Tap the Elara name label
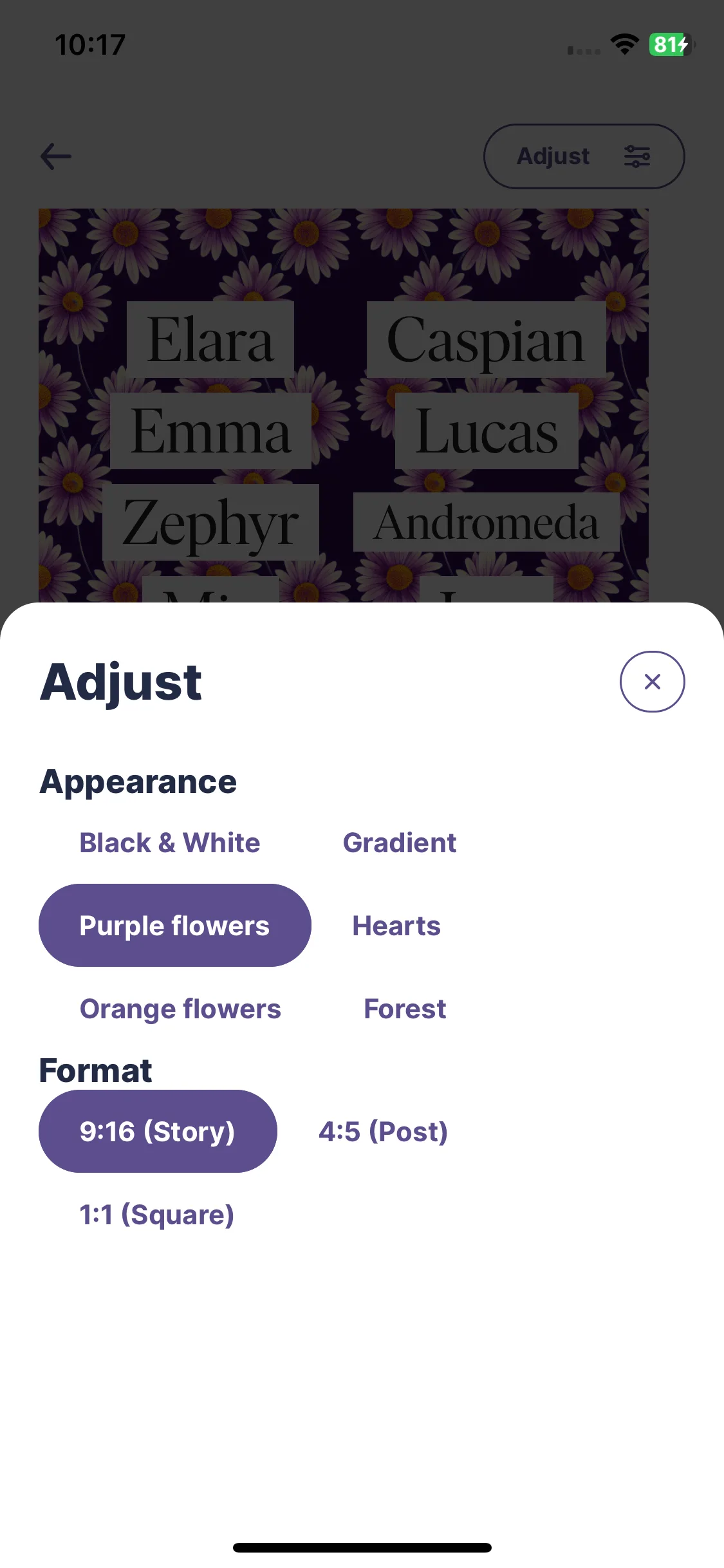The height and width of the screenshot is (1568, 724). (x=210, y=339)
